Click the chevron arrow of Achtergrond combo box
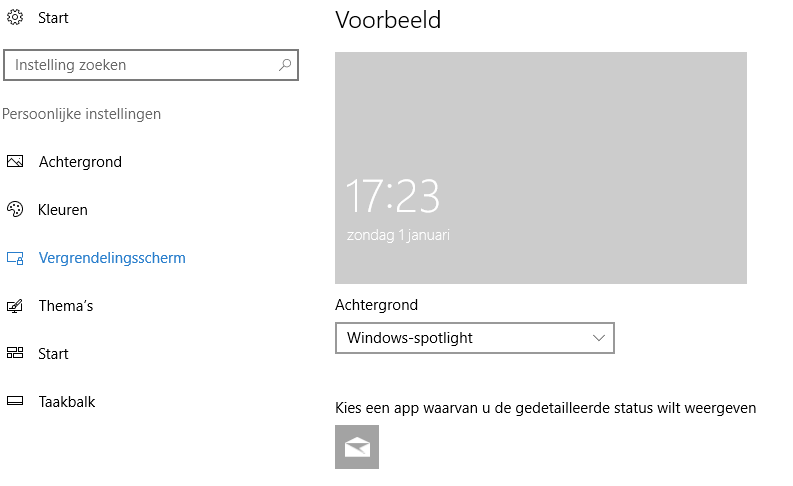 599,338
